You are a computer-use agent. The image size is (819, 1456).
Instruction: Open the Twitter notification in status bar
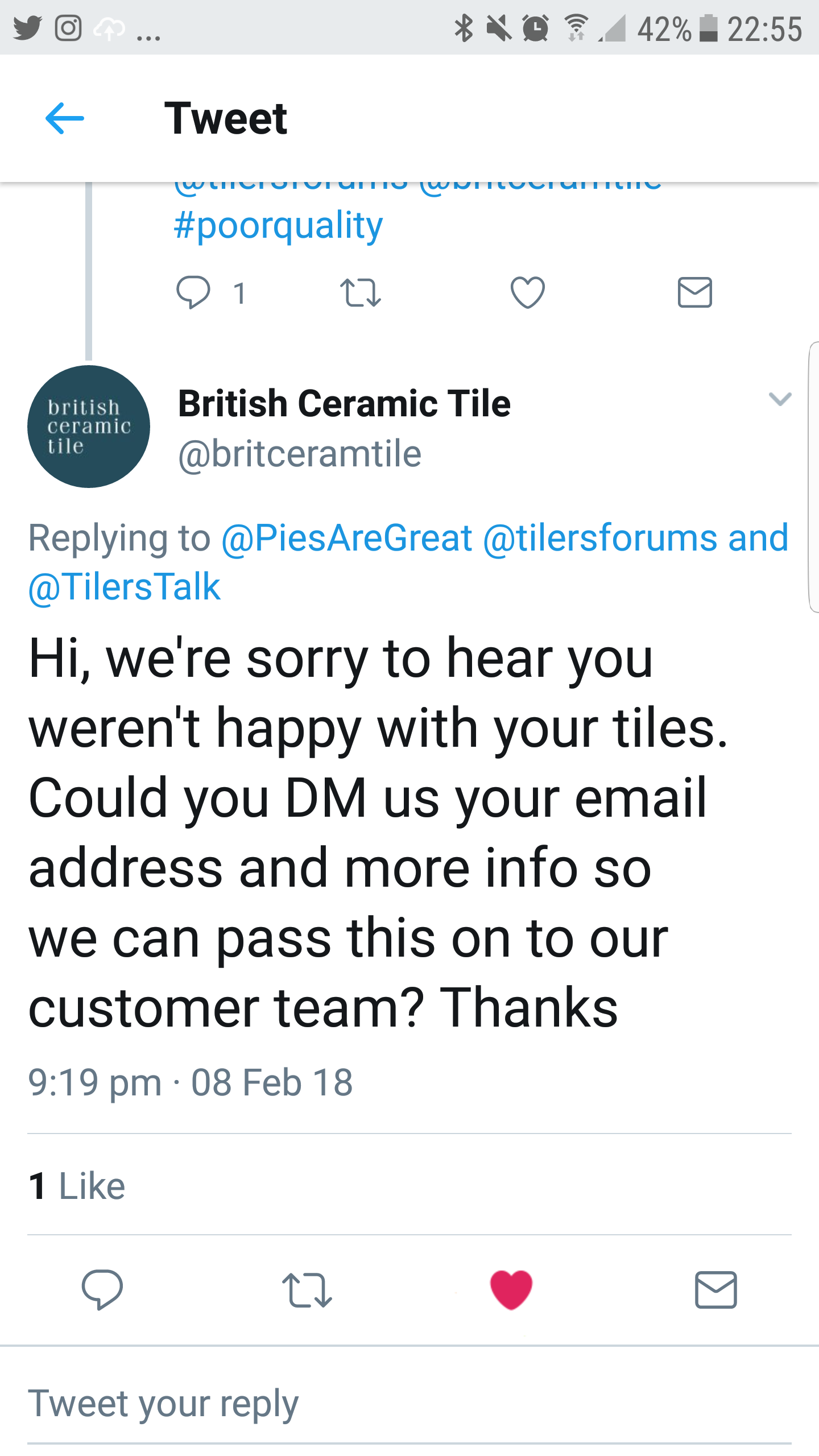(x=27, y=28)
